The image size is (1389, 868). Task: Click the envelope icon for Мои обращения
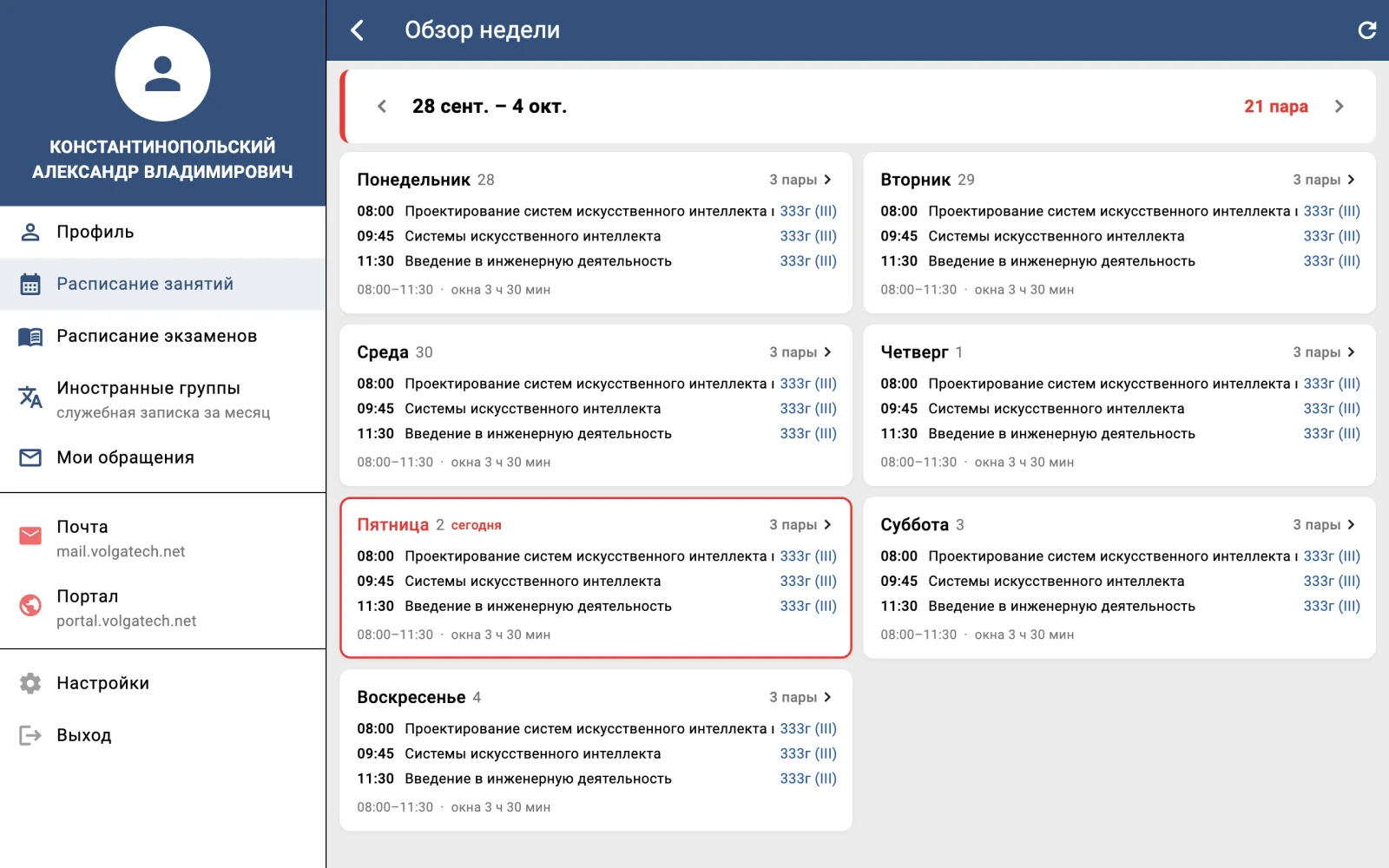(30, 457)
